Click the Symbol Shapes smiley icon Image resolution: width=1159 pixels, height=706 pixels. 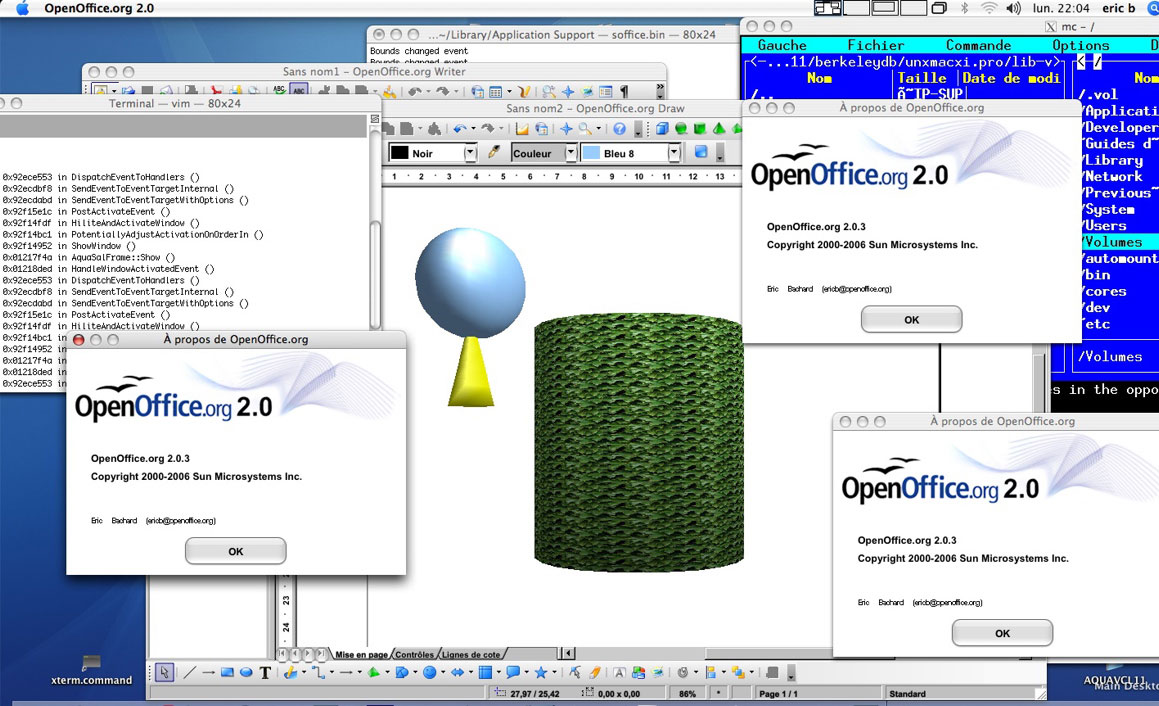point(429,672)
